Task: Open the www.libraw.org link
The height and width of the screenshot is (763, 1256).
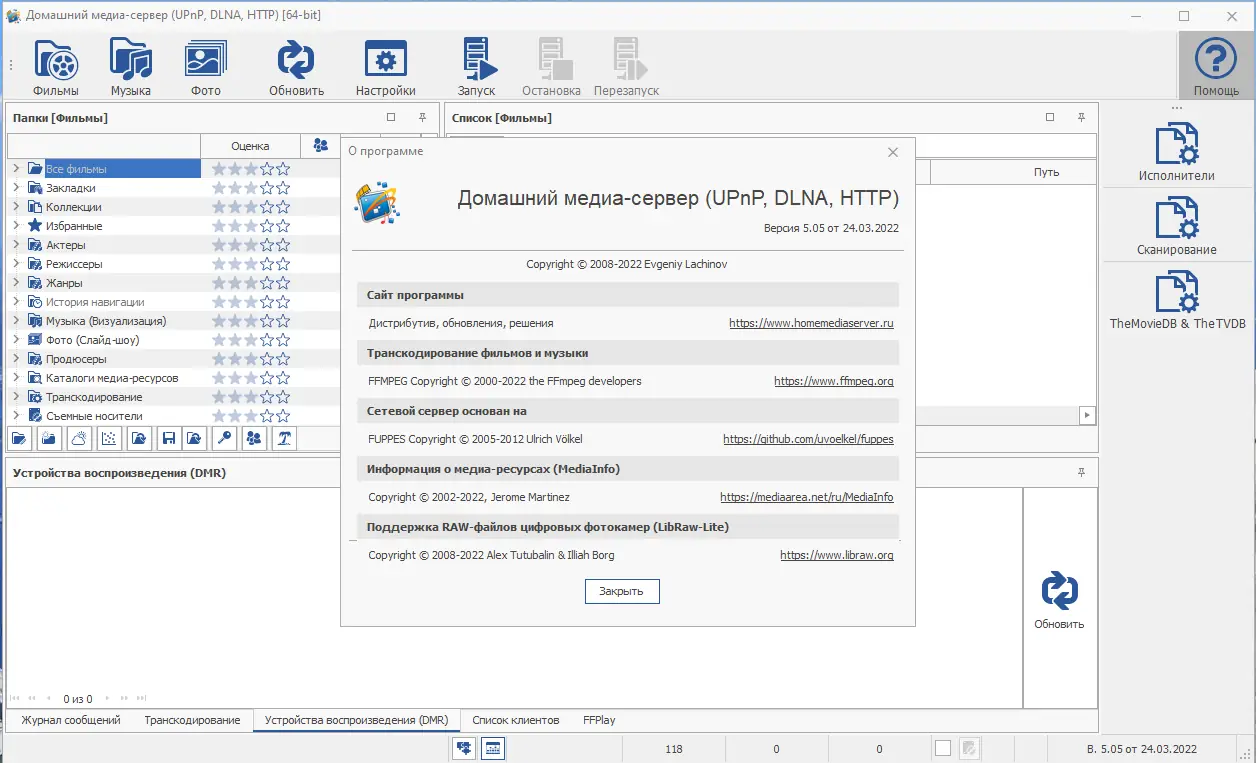Action: click(837, 555)
